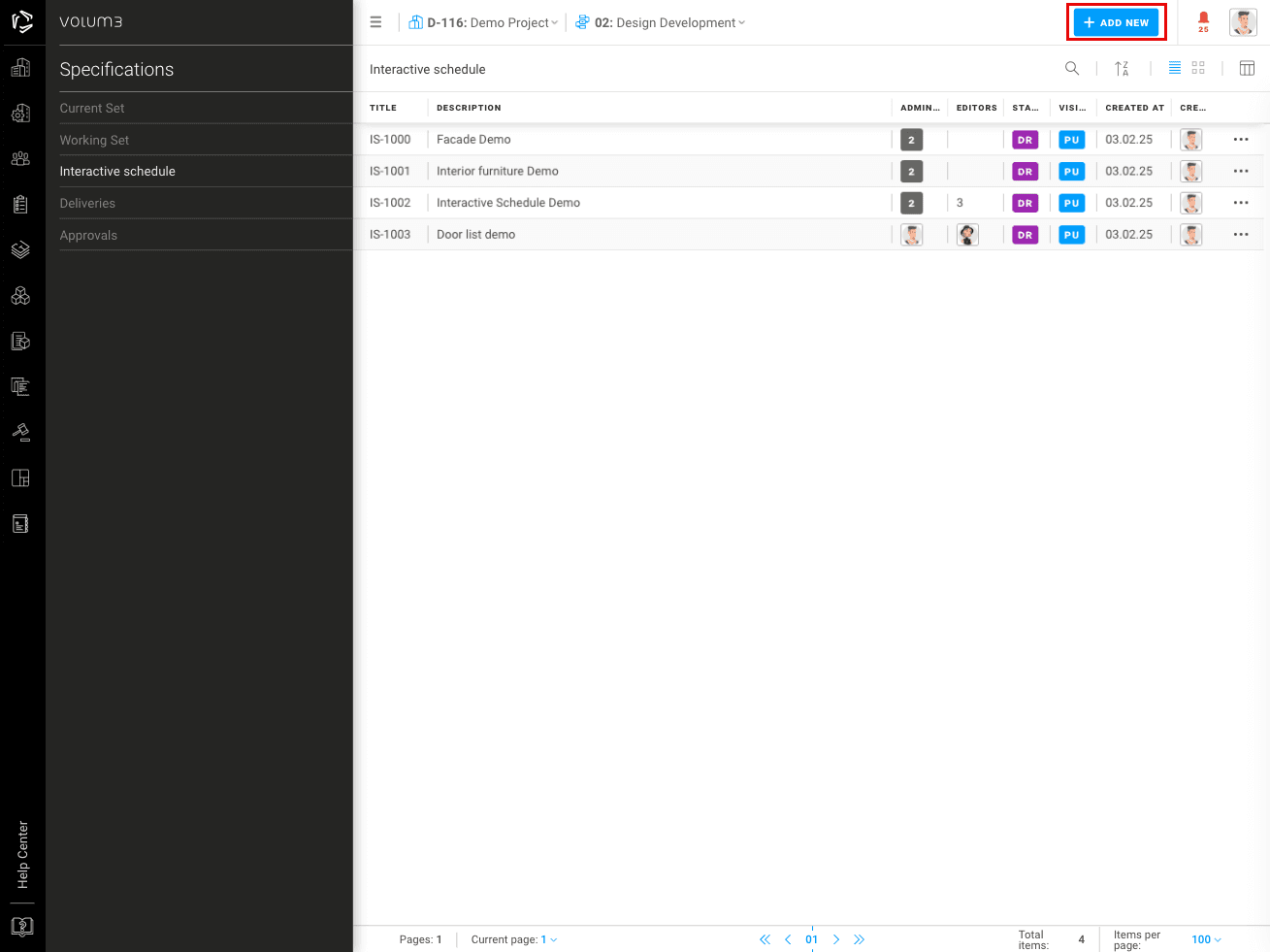Sort by the Created At column header
The height and width of the screenshot is (952, 1270).
coord(1134,108)
